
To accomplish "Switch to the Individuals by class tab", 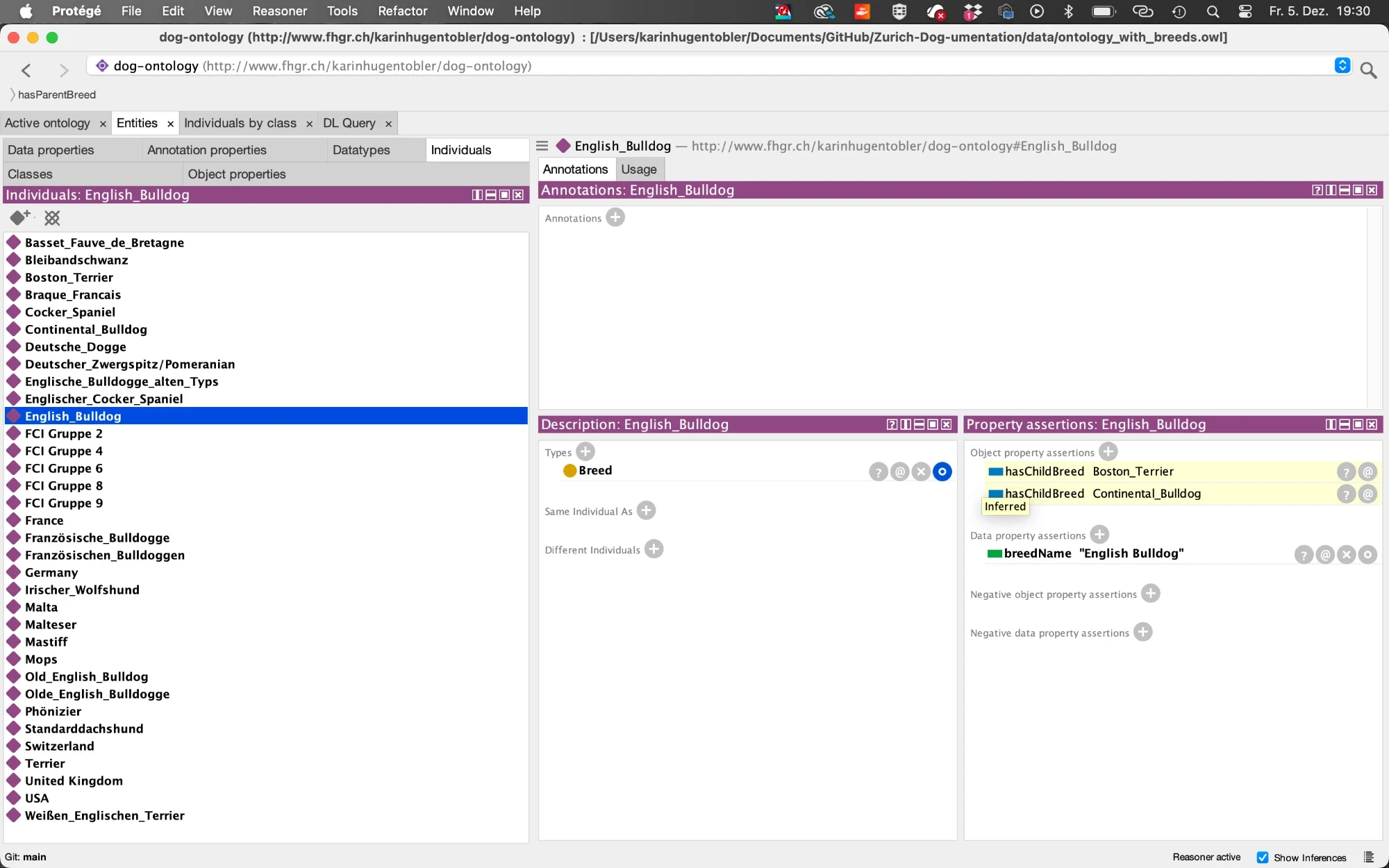I will (240, 123).
